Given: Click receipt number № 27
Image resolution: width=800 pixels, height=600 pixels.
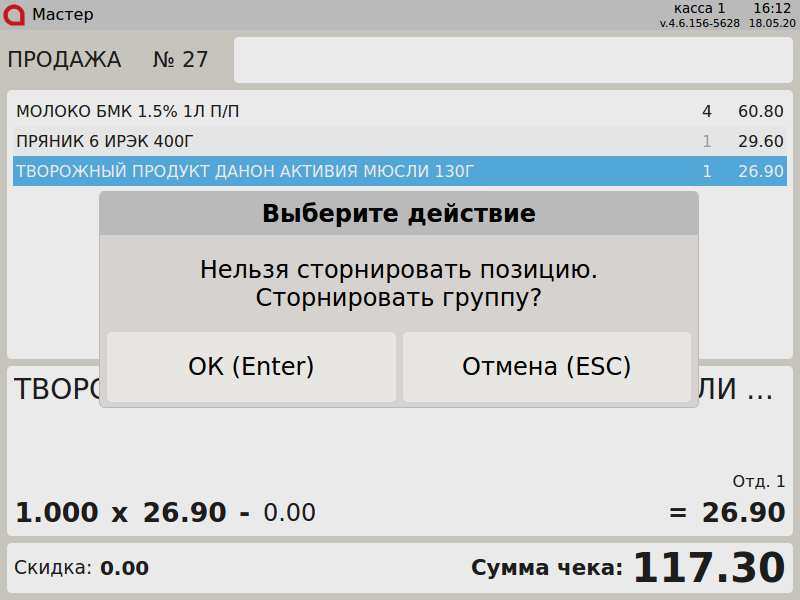Looking at the screenshot, I should (x=180, y=60).
